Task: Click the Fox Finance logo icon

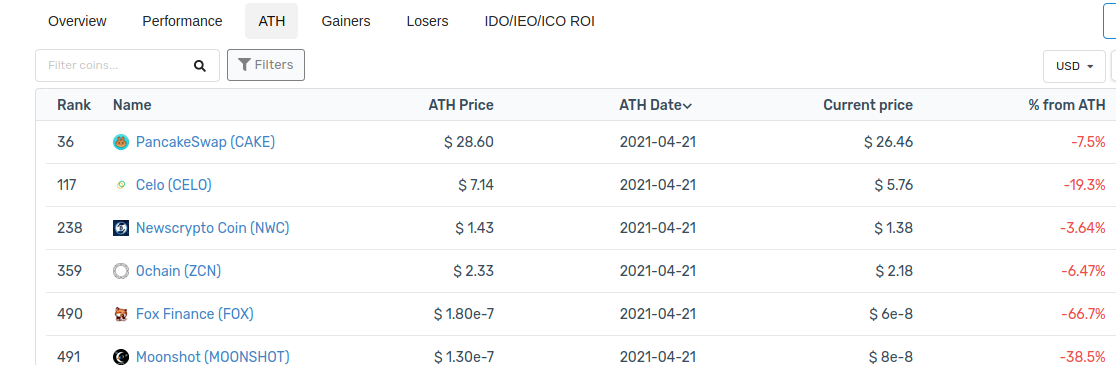Action: coord(121,314)
